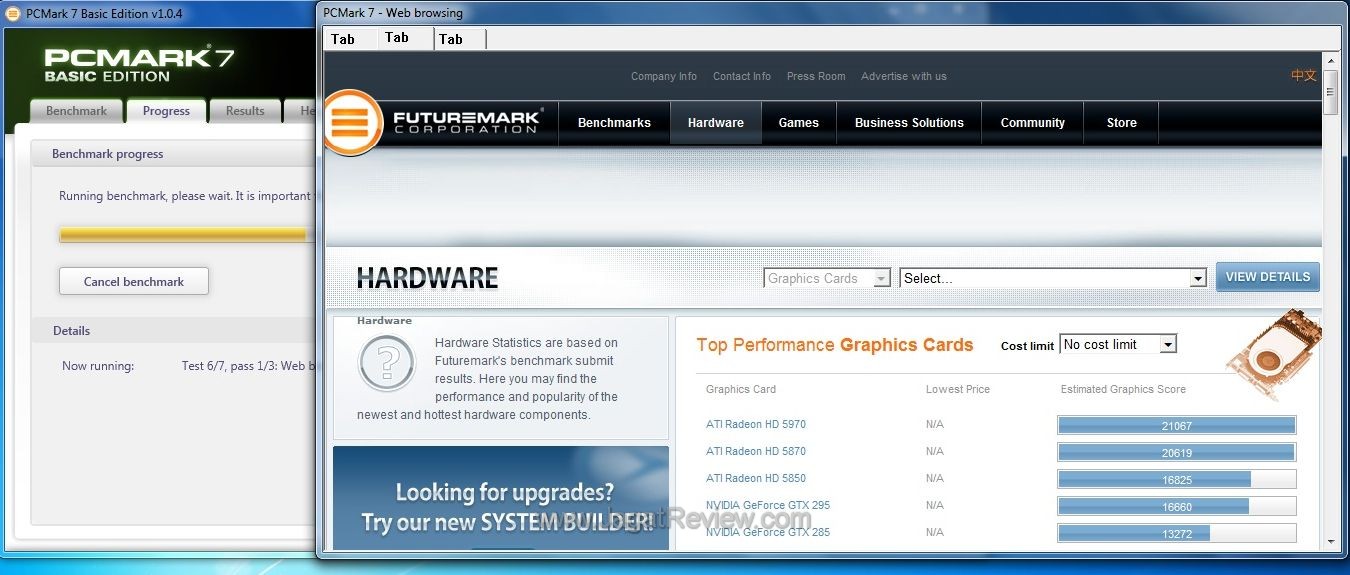
Task: Switch to Chinese language link
Action: coord(1303,76)
